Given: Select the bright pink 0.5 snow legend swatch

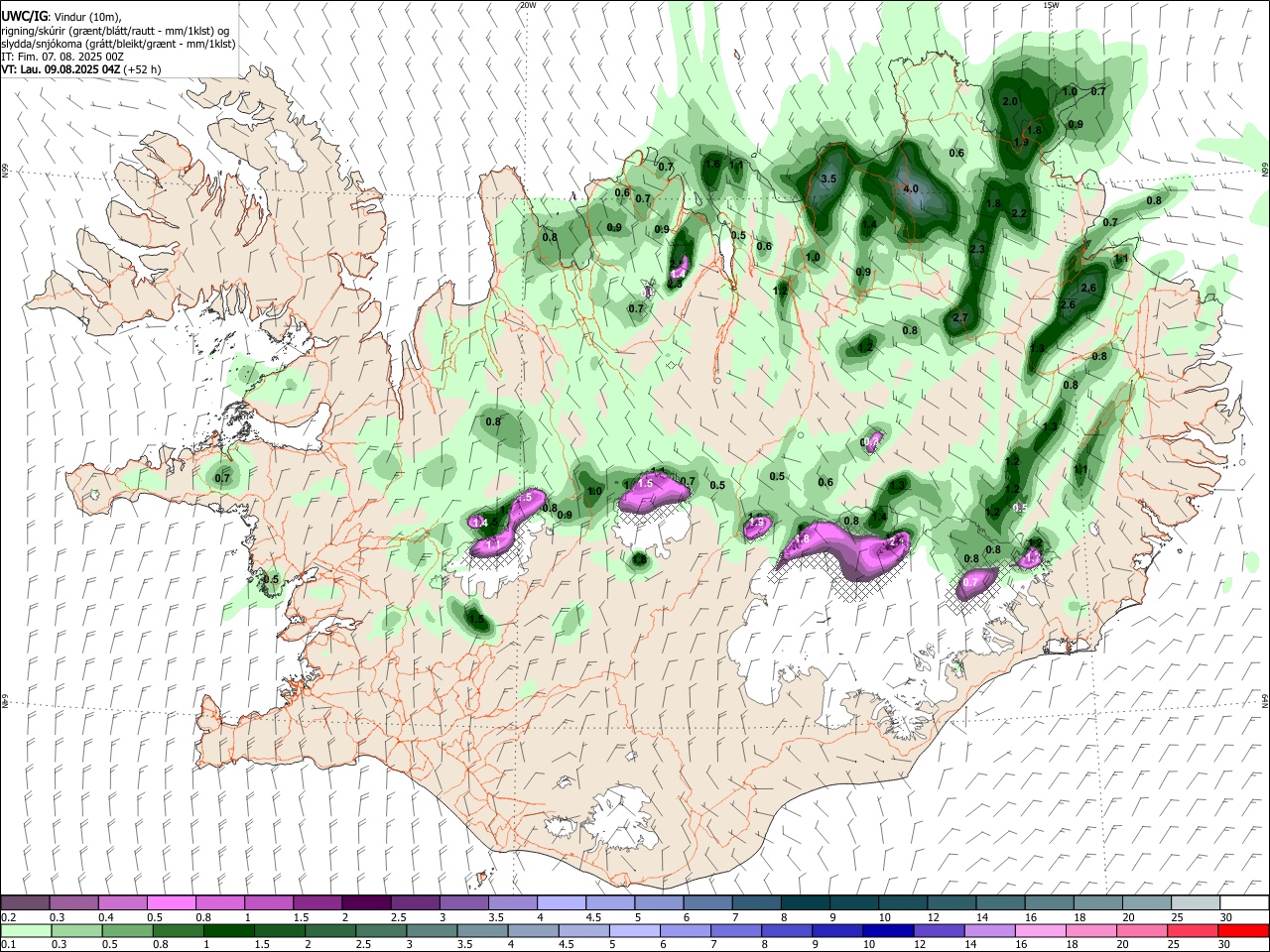Looking at the screenshot, I should click(x=171, y=902).
